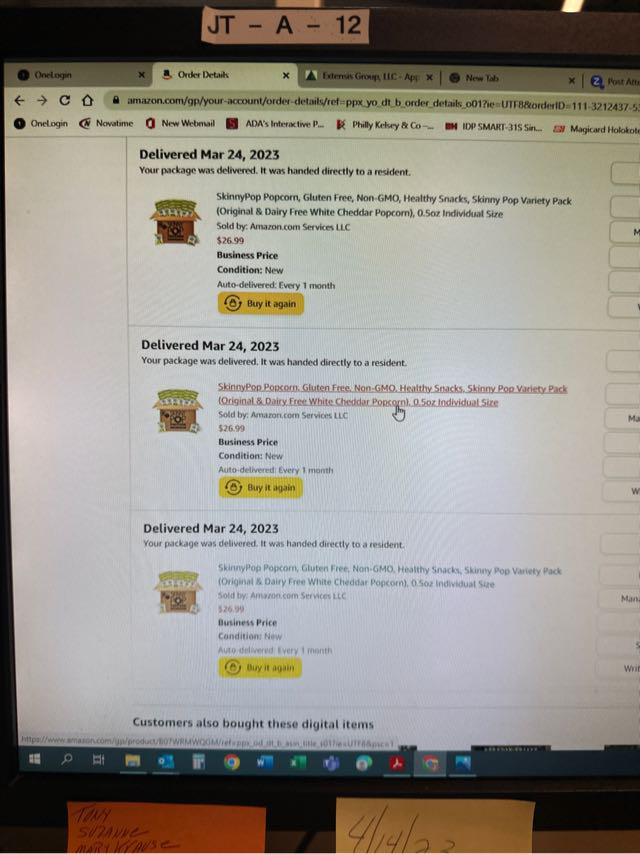Close the New Tab tab
The width and height of the screenshot is (640, 854).
pos(571,81)
